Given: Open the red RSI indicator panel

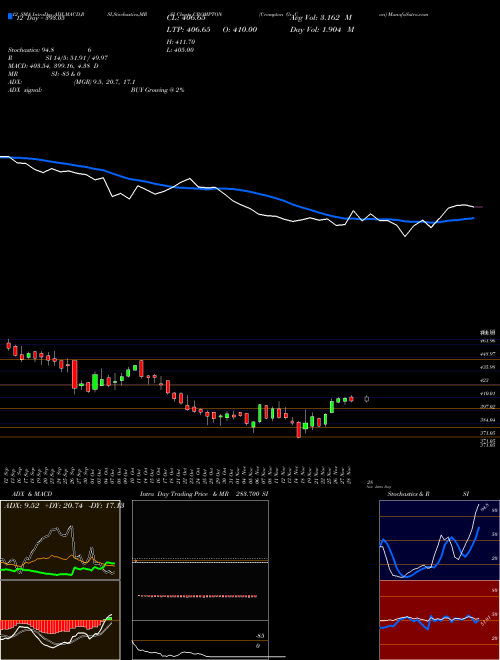Looking at the screenshot, I should click(x=439, y=620).
